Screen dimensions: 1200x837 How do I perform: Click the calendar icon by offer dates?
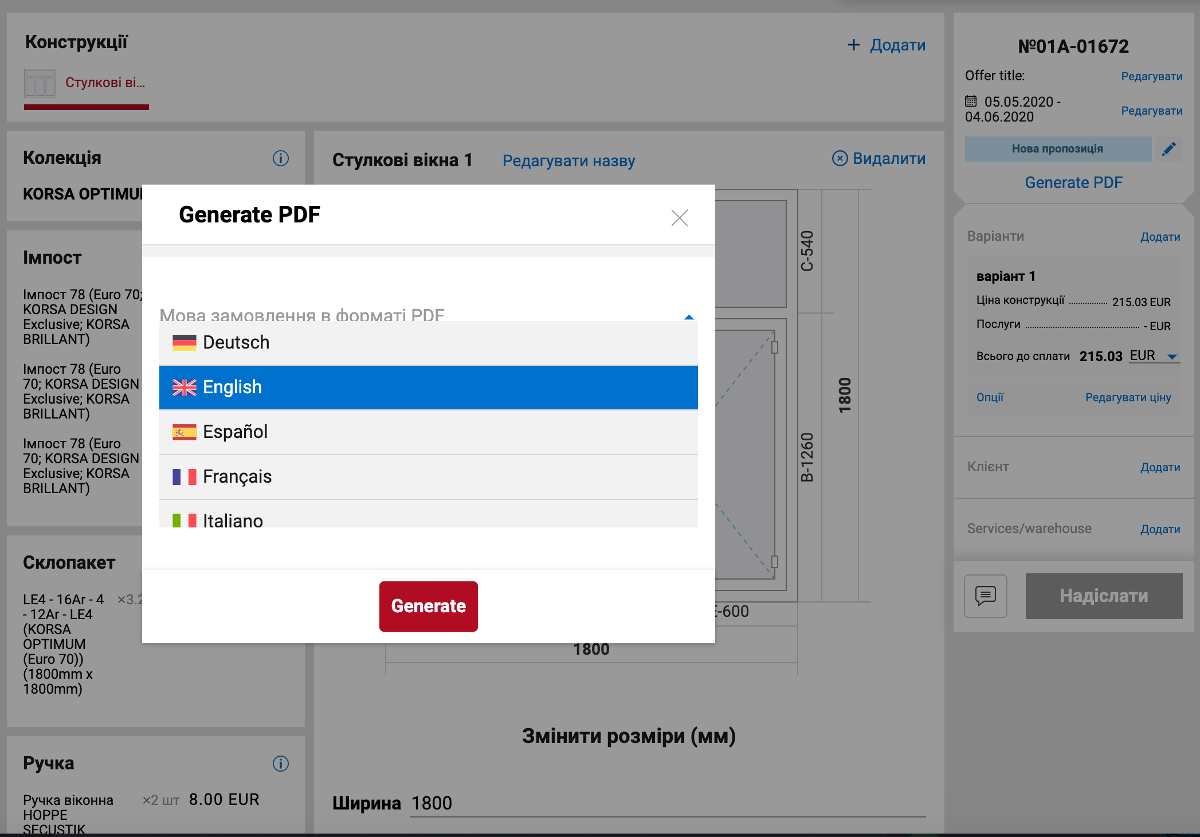(971, 102)
